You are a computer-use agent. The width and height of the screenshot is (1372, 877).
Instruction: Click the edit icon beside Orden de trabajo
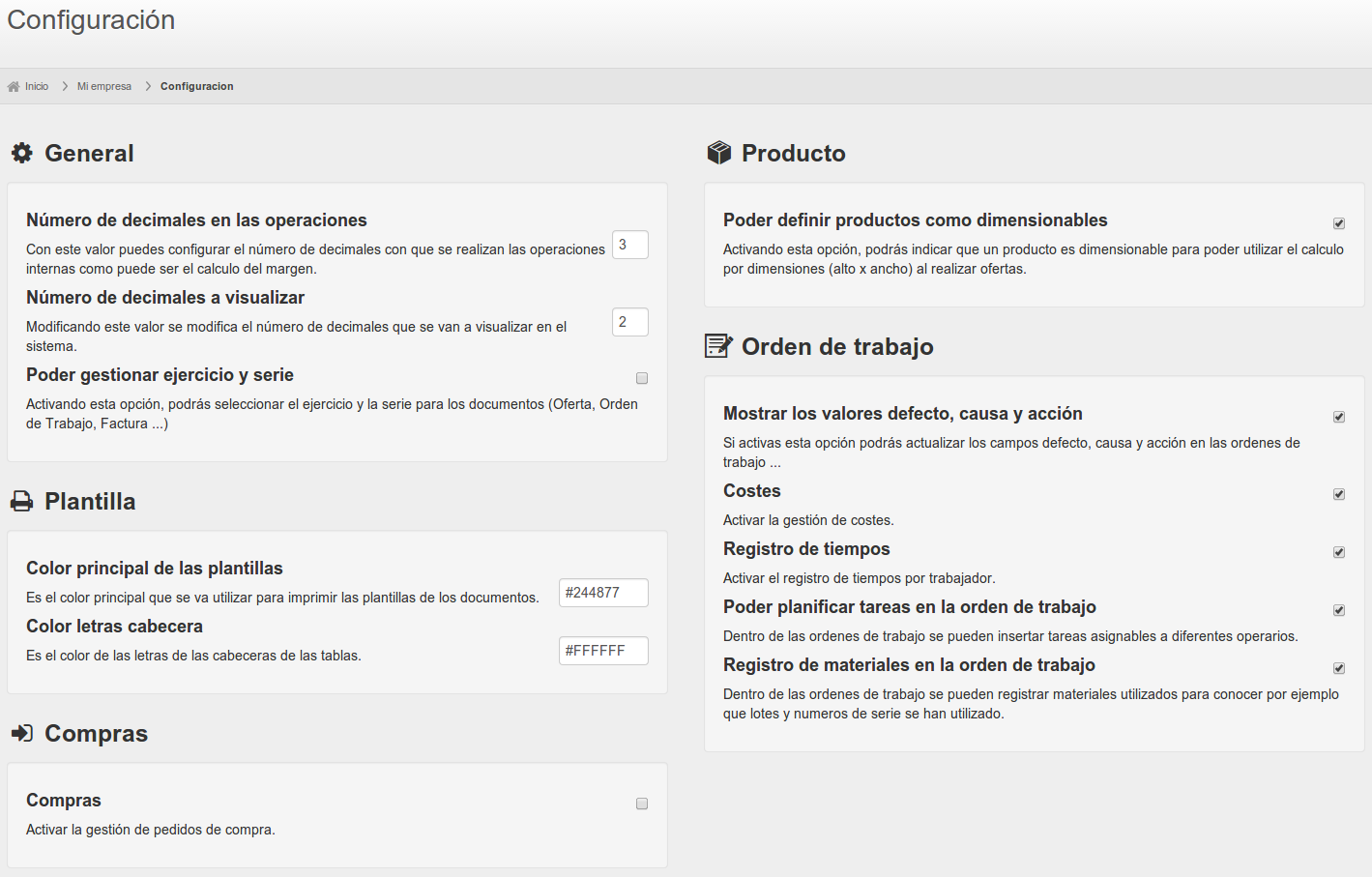(718, 345)
